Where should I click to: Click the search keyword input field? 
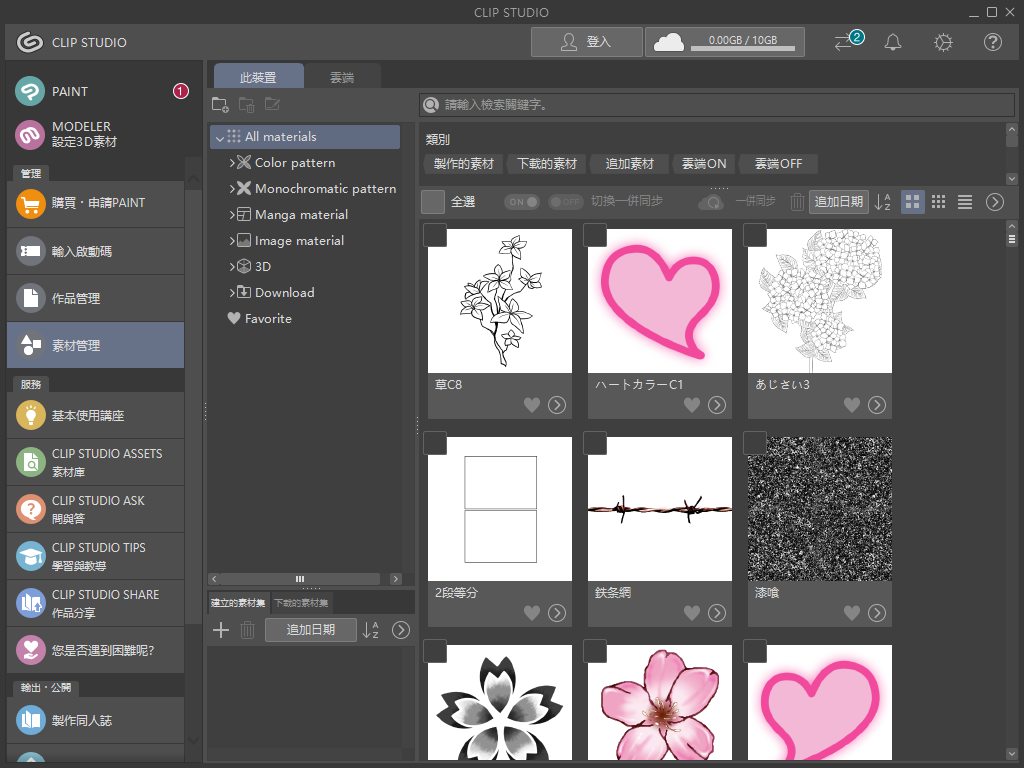715,104
